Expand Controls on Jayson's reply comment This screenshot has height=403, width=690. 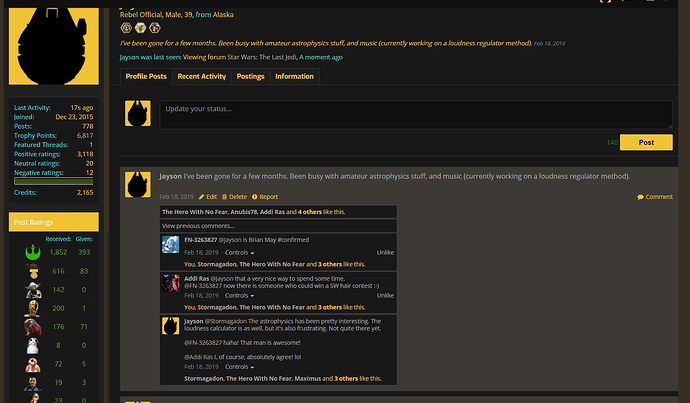coord(239,367)
